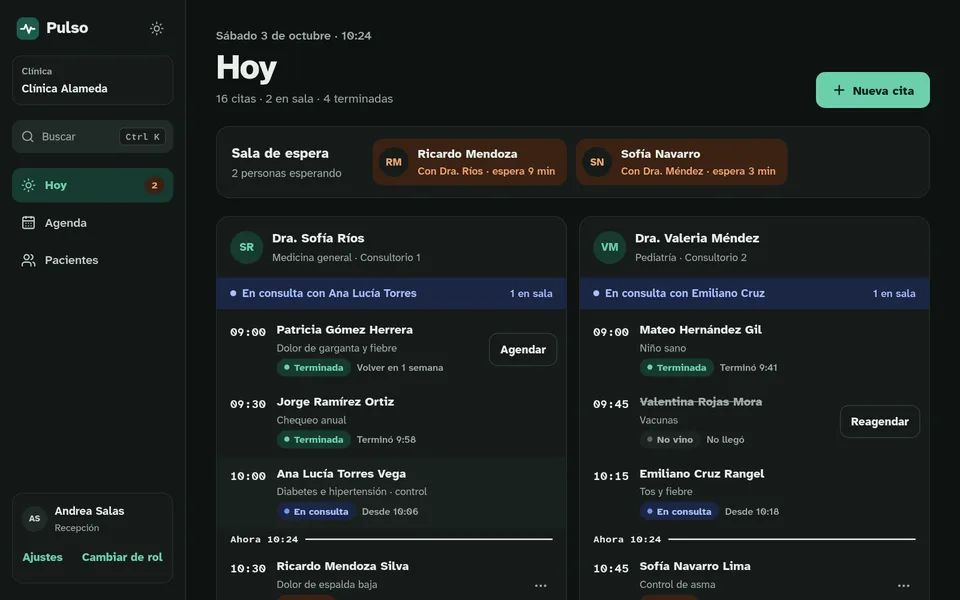Click Agendar for Patricia Gómez Herrera
The image size is (960, 600).
coord(523,350)
